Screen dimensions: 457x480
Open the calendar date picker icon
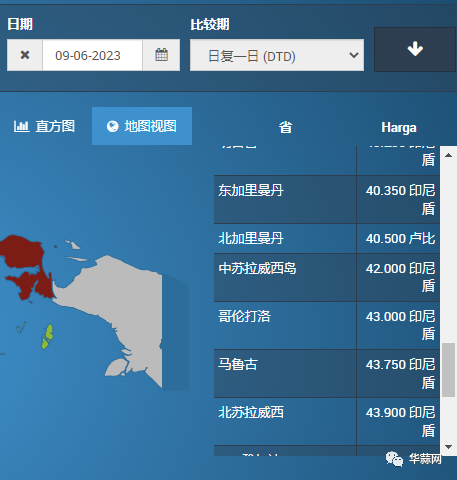click(161, 55)
